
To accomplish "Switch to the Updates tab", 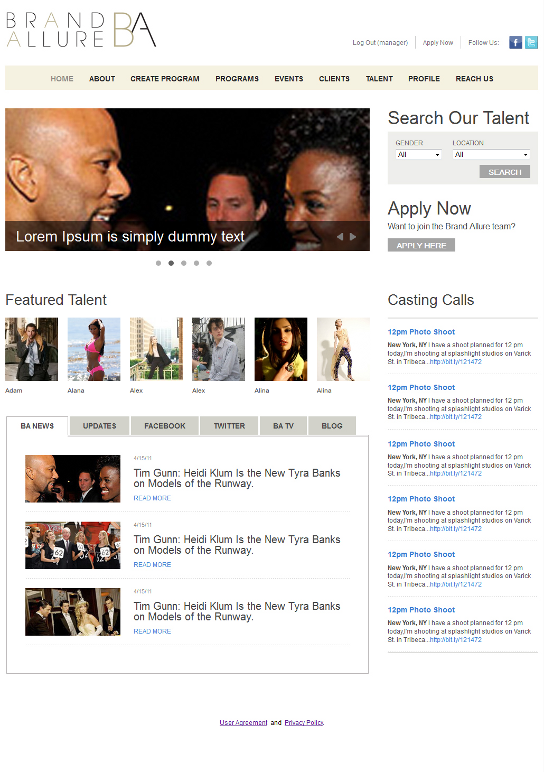I will [99, 426].
